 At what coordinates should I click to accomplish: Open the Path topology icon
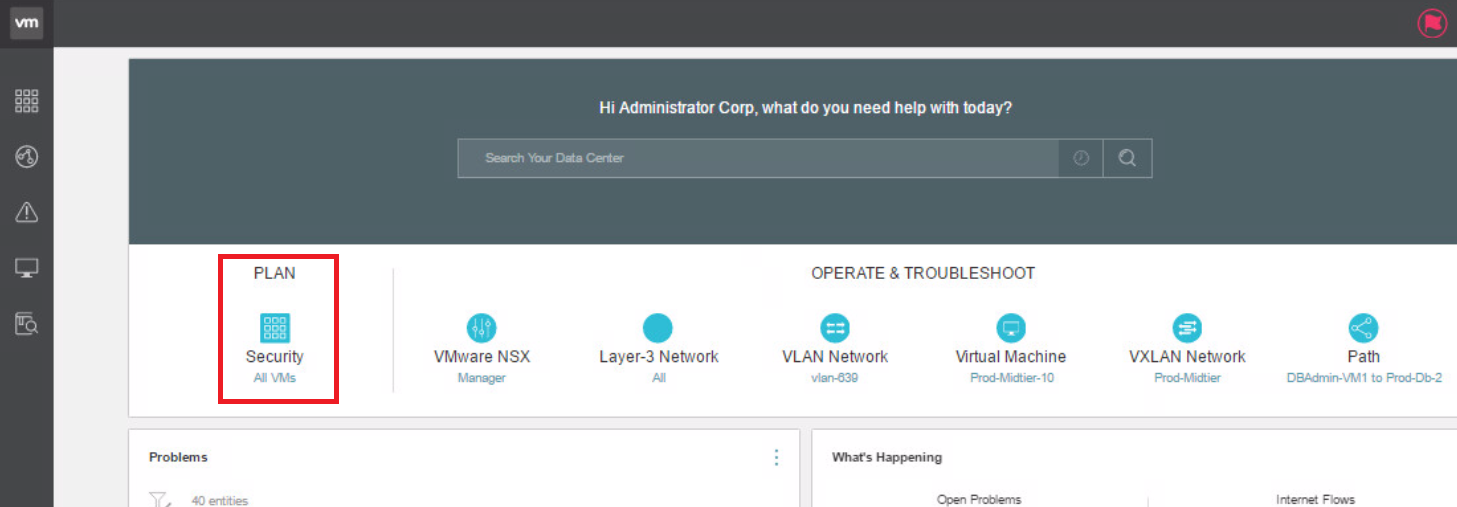click(x=1363, y=328)
